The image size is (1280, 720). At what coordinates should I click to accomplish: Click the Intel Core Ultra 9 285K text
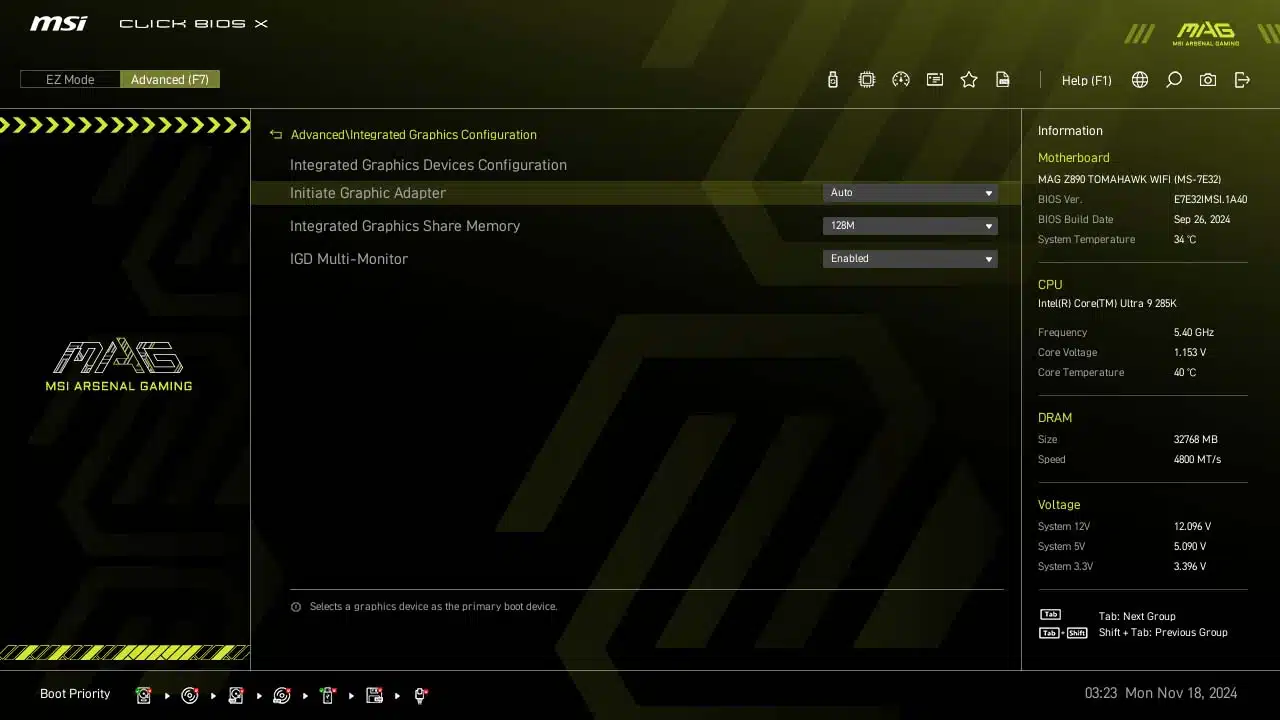click(1107, 303)
